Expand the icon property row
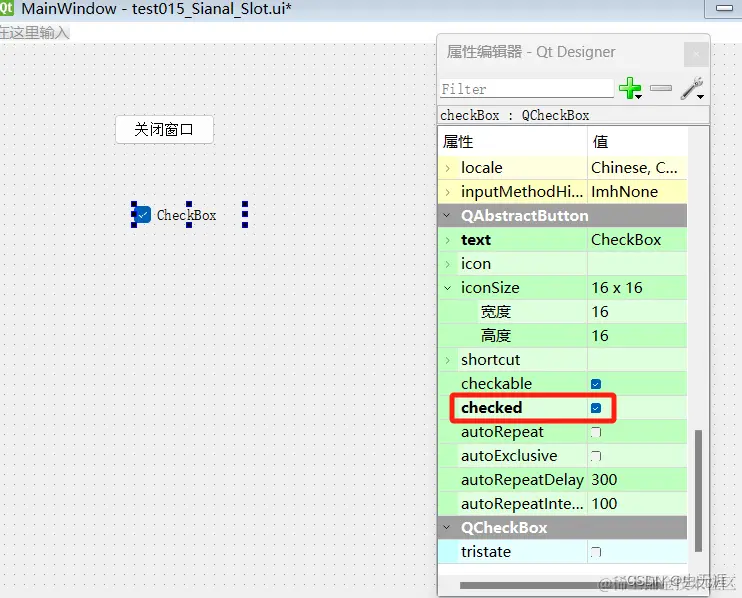Viewport: 742px width, 598px height. 448,264
